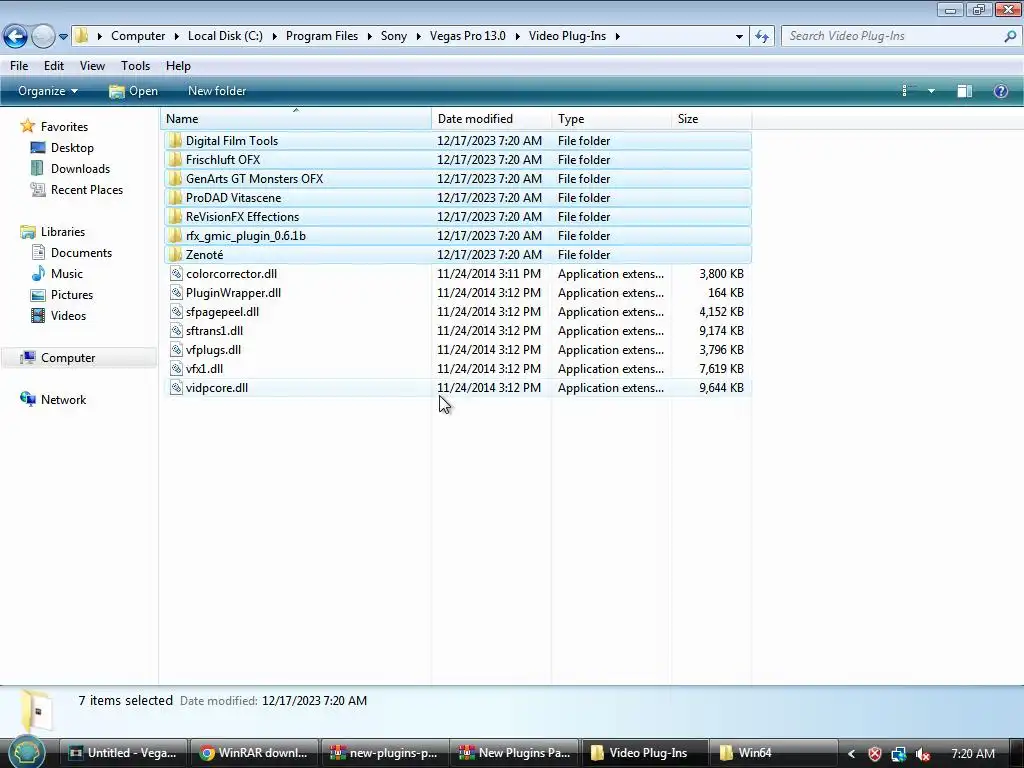The image size is (1024, 768).
Task: Open the Tools menu
Action: pos(135,66)
